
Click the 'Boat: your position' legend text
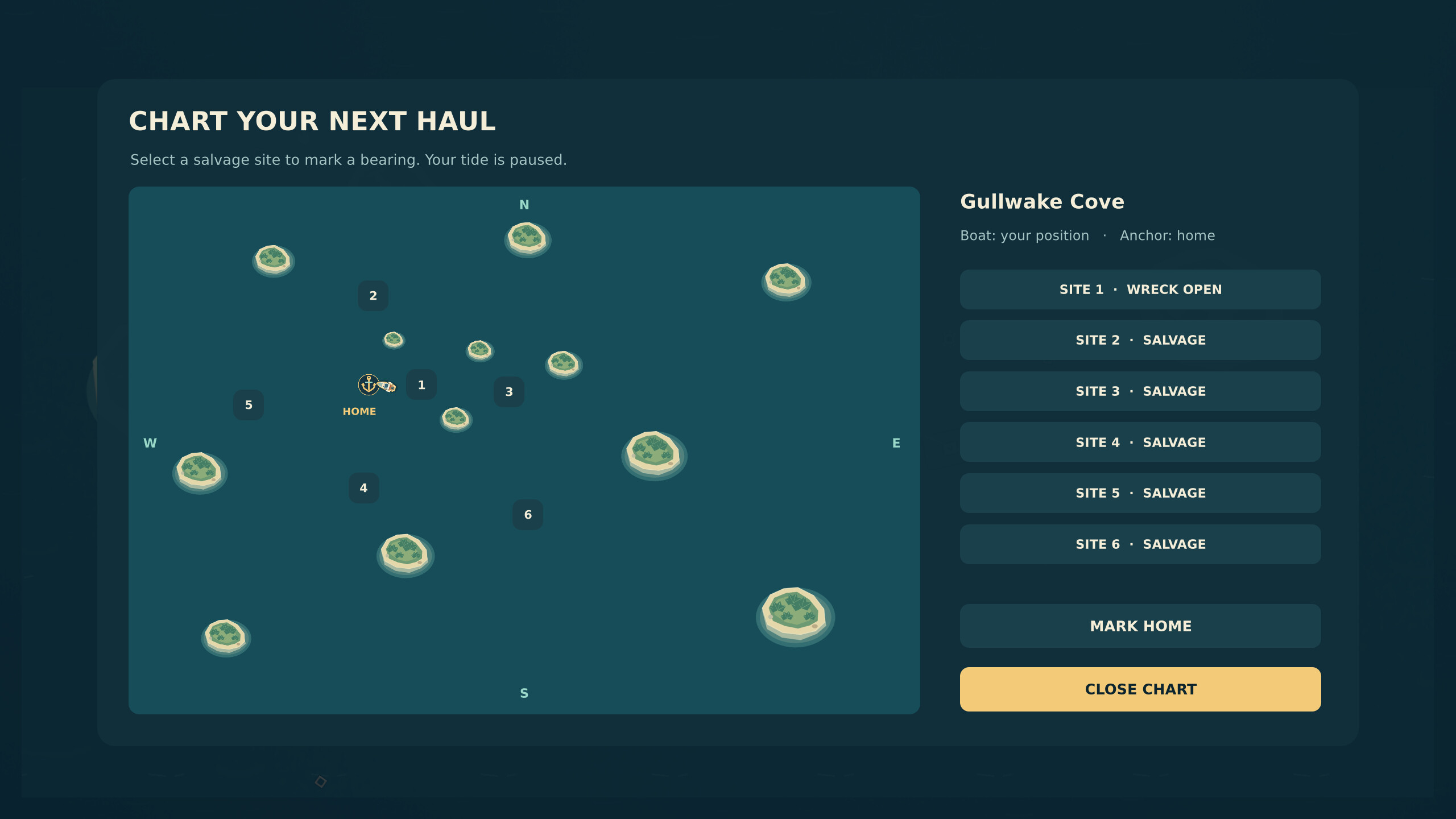tap(1025, 235)
